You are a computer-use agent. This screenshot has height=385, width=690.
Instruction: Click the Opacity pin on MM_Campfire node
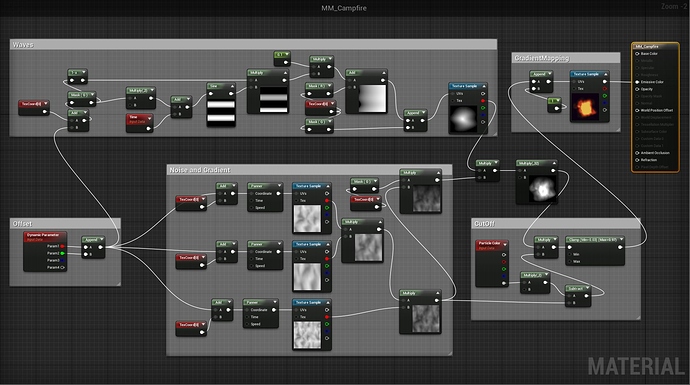(637, 89)
